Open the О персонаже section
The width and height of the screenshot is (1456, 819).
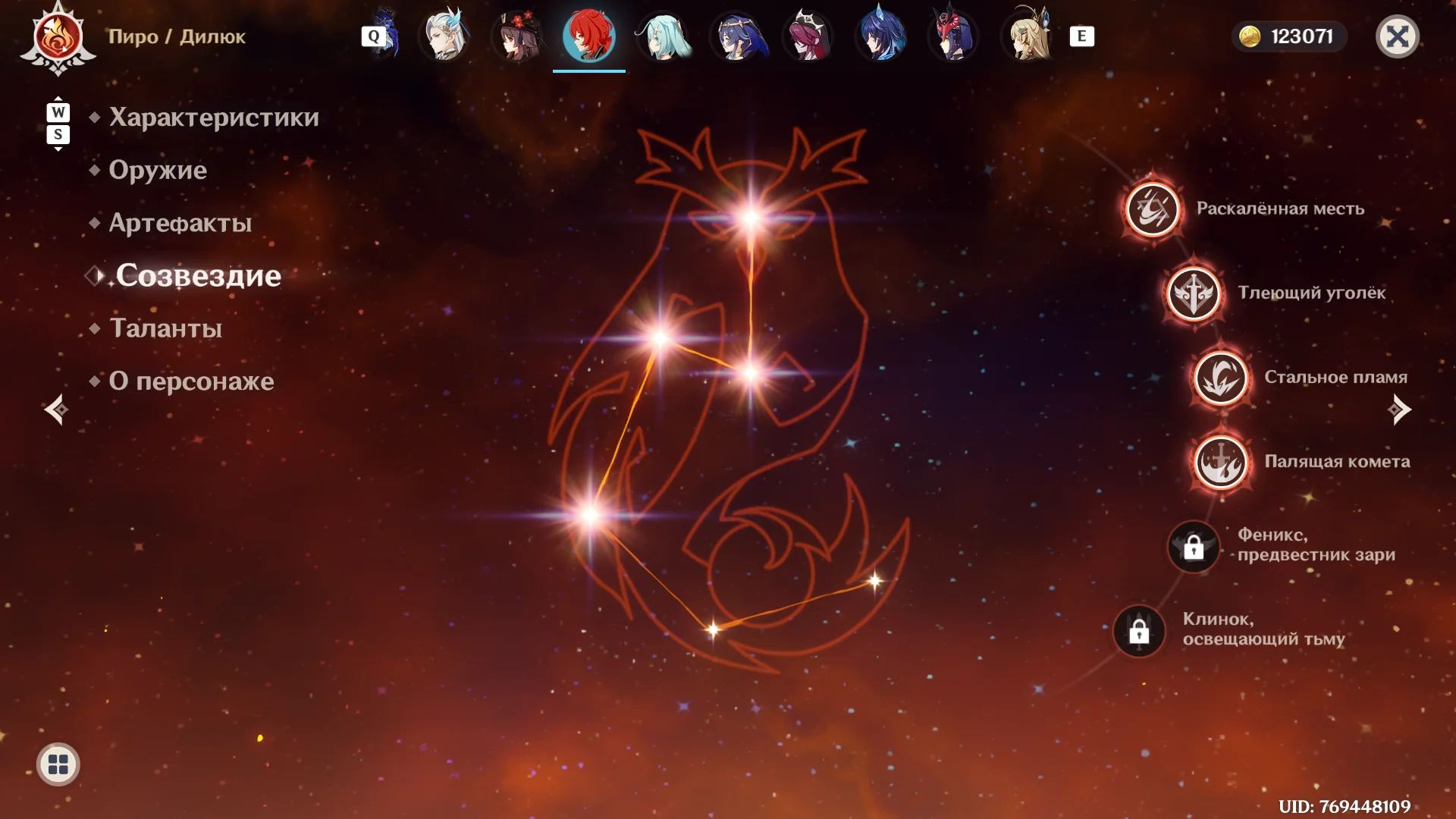tap(192, 381)
